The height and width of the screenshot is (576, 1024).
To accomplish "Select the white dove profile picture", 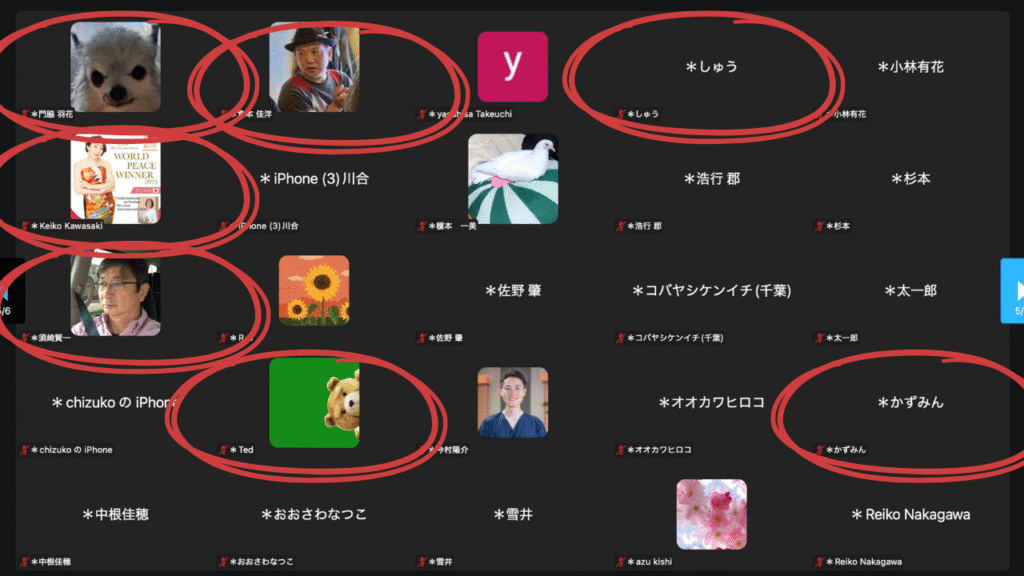I will 513,179.
